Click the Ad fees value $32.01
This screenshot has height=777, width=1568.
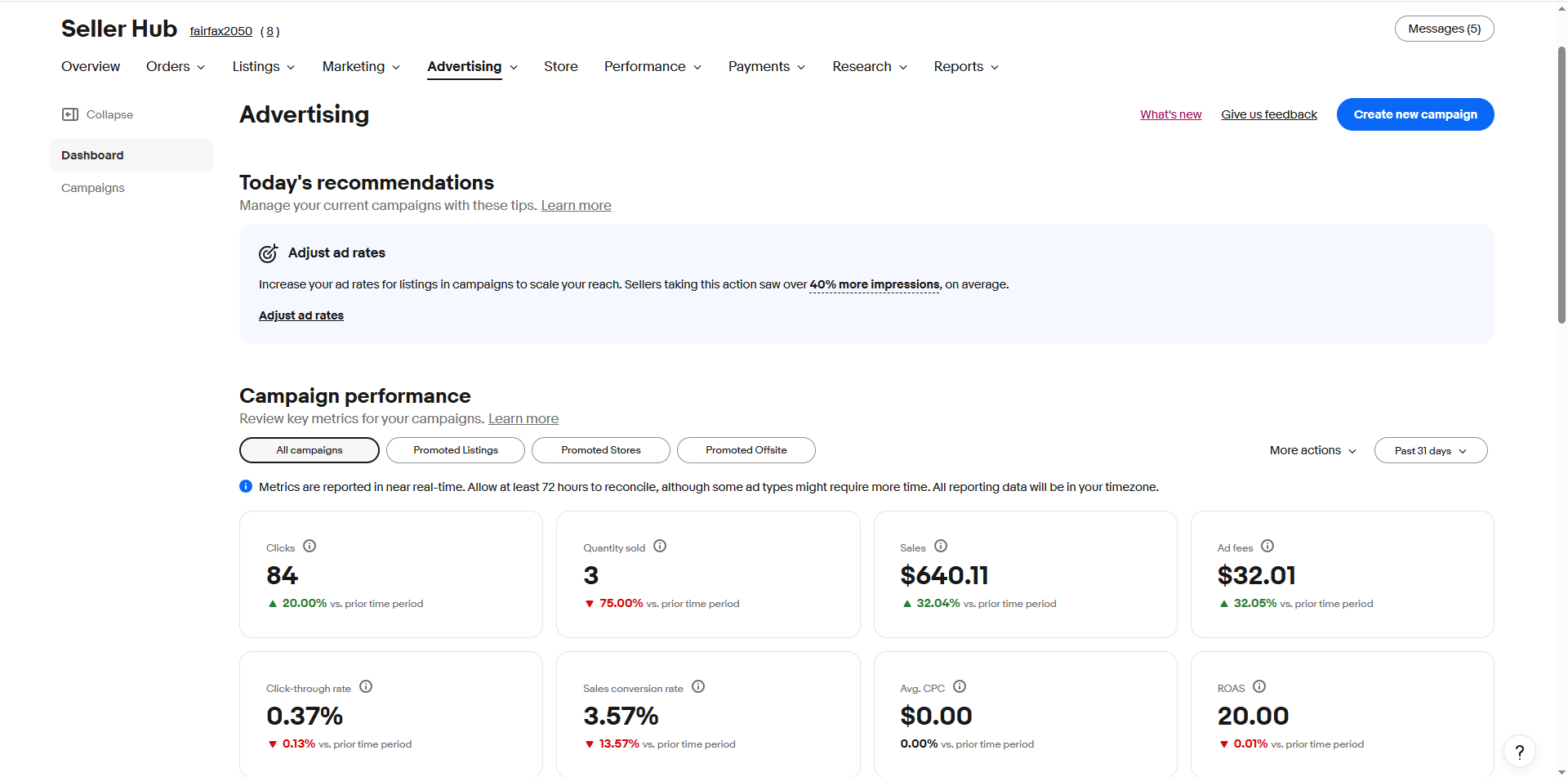point(1256,575)
